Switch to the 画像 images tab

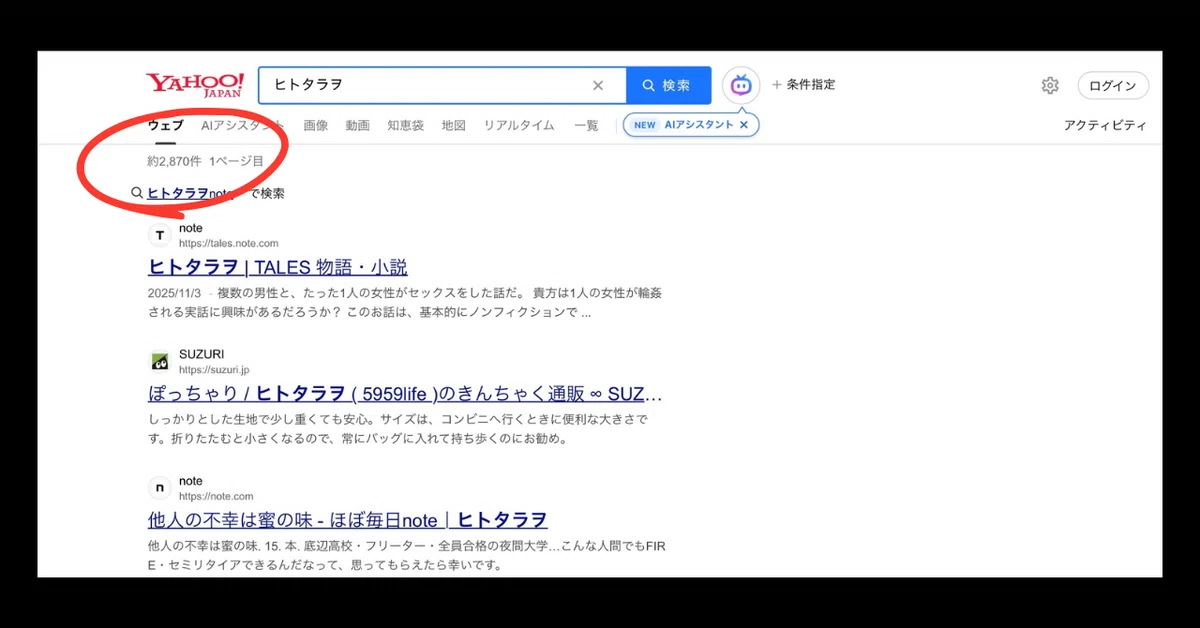coord(316,126)
